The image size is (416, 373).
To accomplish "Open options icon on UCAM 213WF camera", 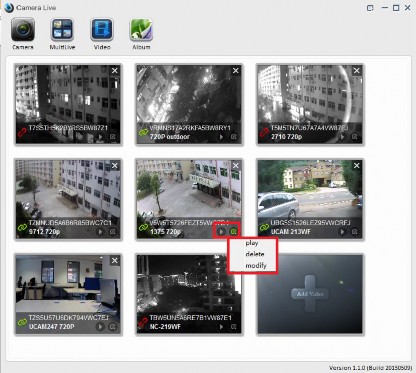I will click(x=355, y=232).
